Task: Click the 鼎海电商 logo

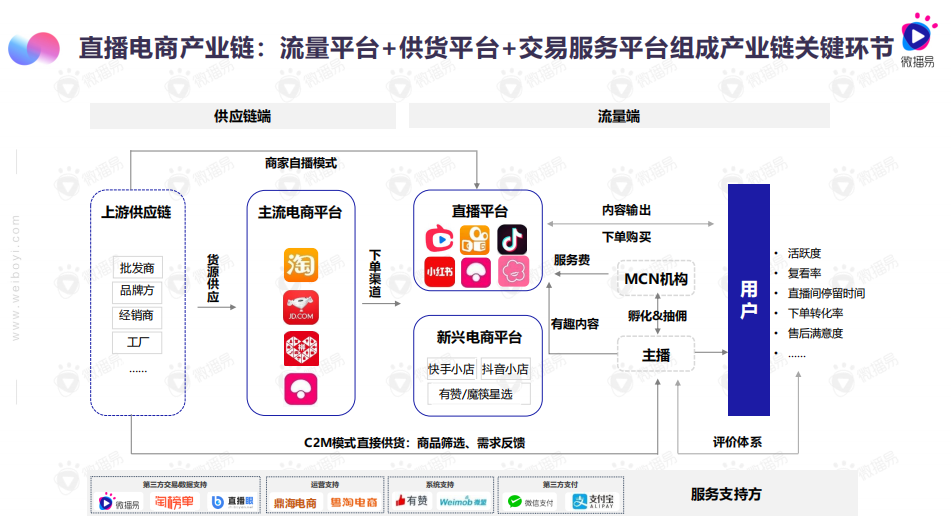Action: [x=295, y=503]
